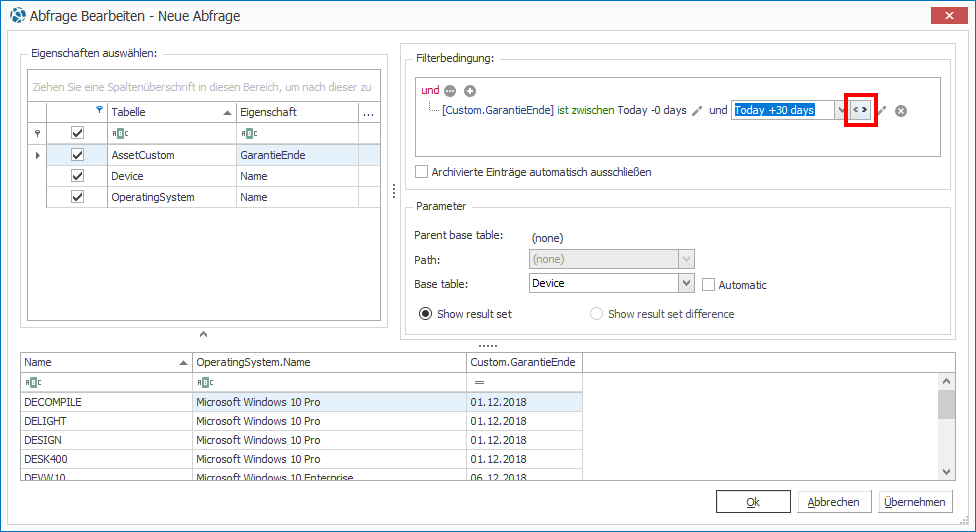This screenshot has height=532, width=976.
Task: Click the Abbrechen button
Action: pyautogui.click(x=833, y=502)
